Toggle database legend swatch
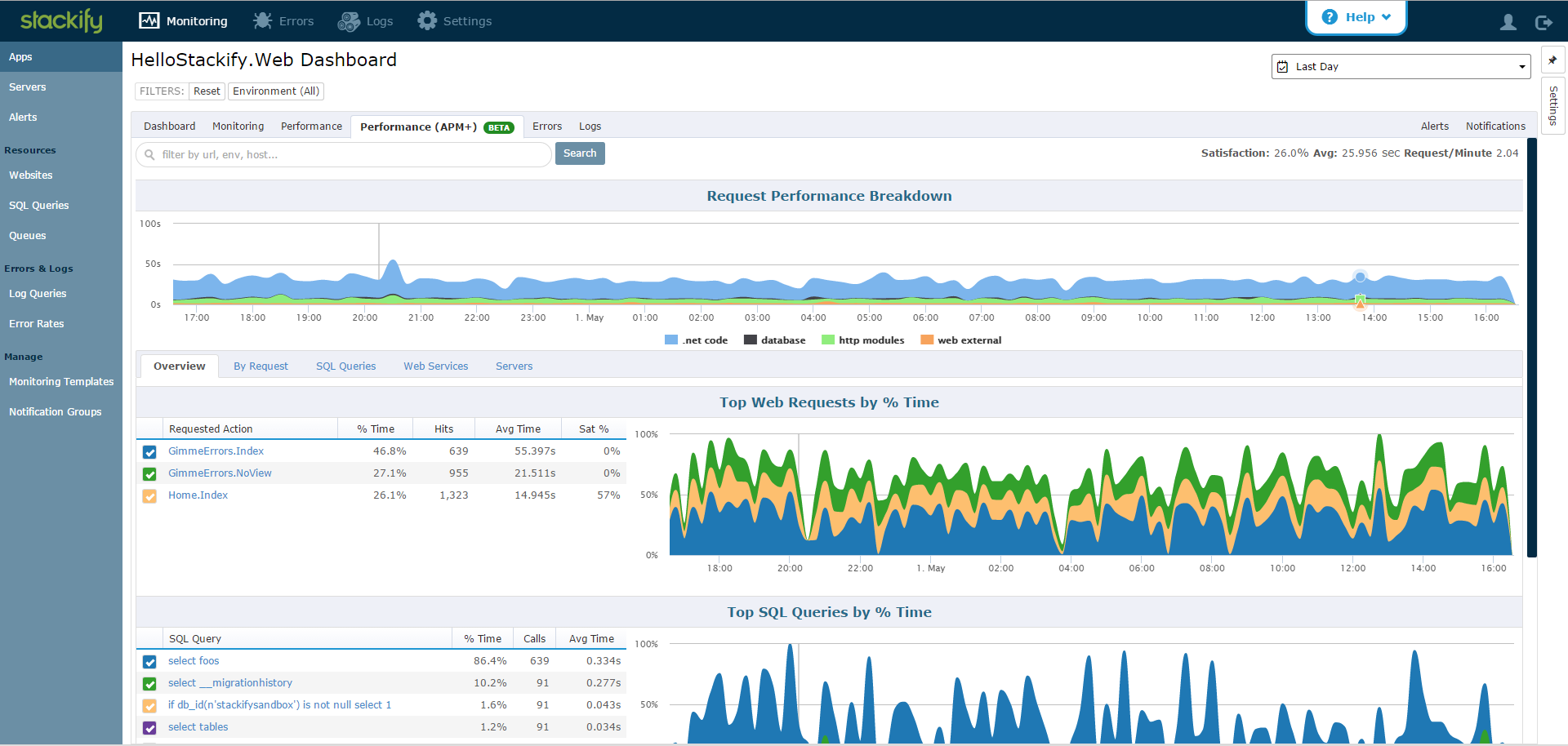The width and height of the screenshot is (1568, 746). click(751, 340)
